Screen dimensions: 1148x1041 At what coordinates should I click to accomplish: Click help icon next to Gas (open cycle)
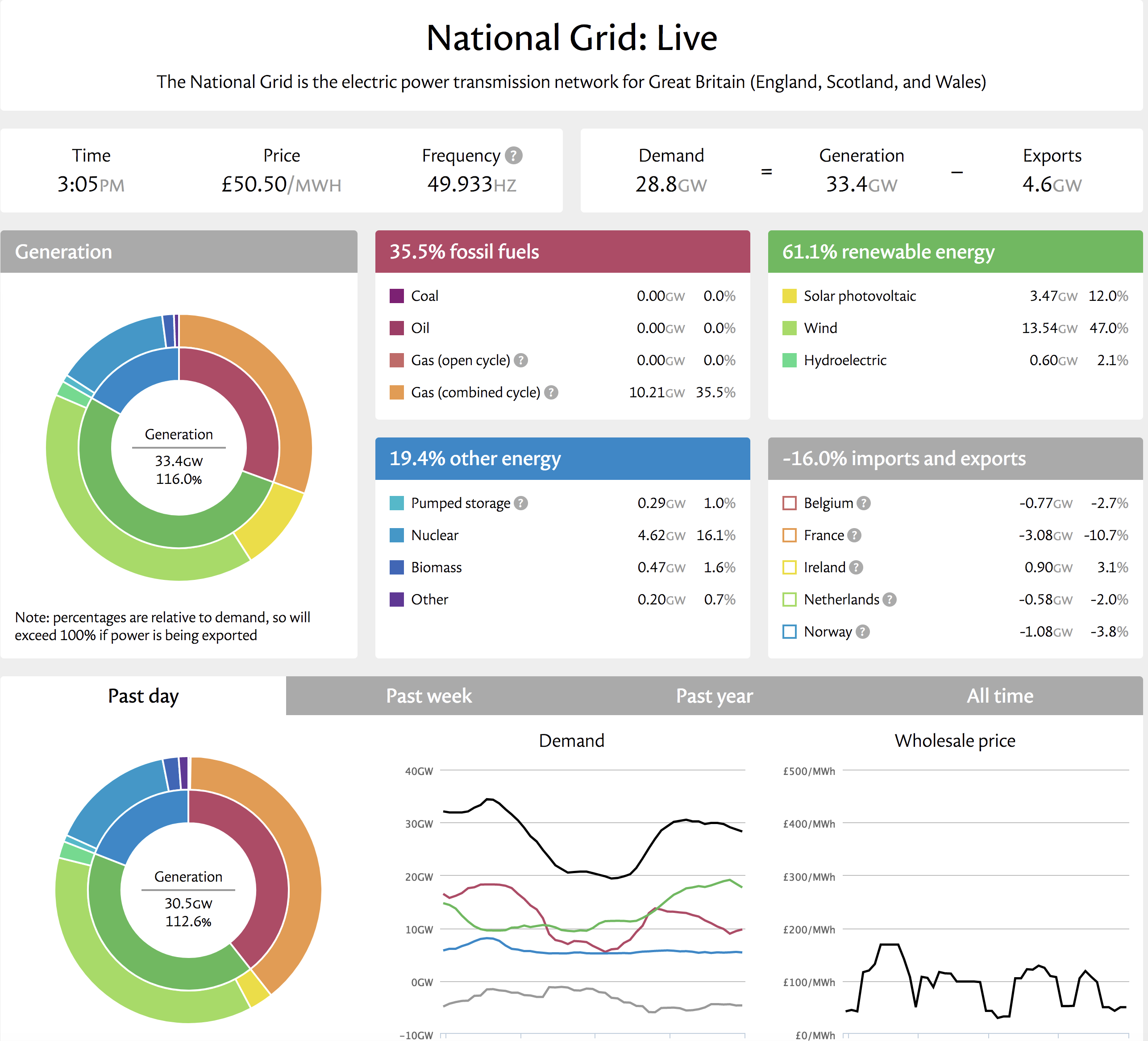pos(520,361)
